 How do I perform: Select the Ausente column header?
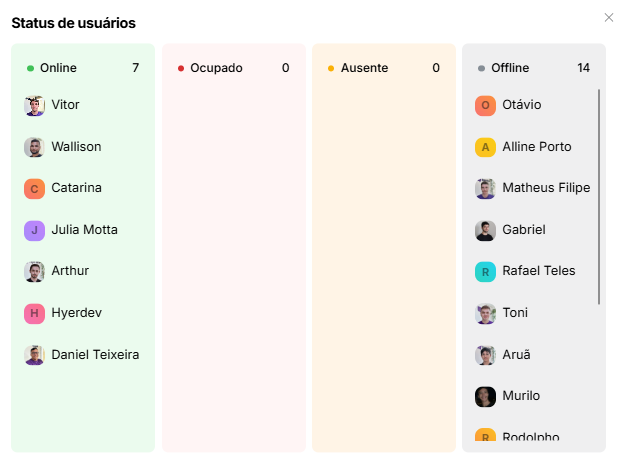(364, 68)
